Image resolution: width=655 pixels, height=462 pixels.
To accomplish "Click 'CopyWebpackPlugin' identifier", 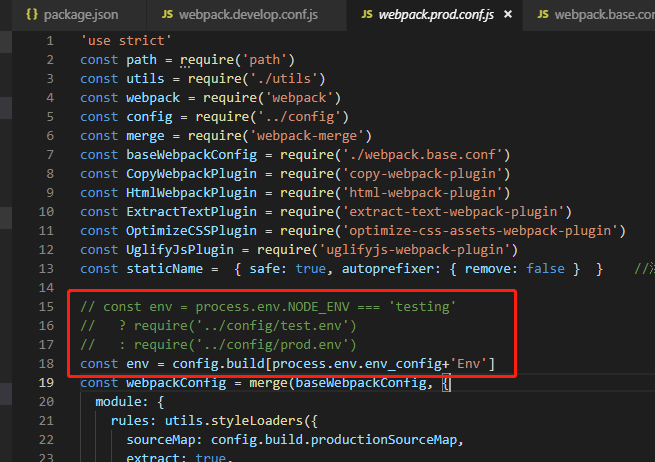I will tap(192, 174).
